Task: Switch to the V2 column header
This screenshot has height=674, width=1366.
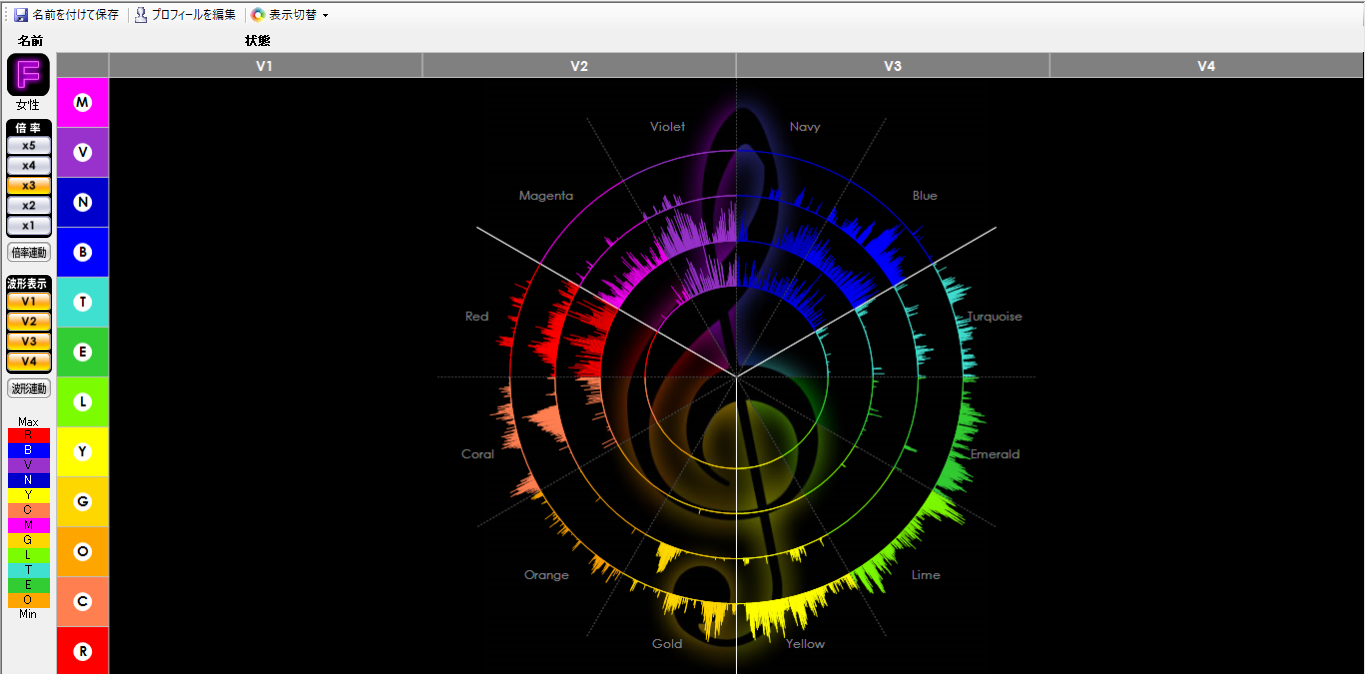Action: (x=579, y=66)
